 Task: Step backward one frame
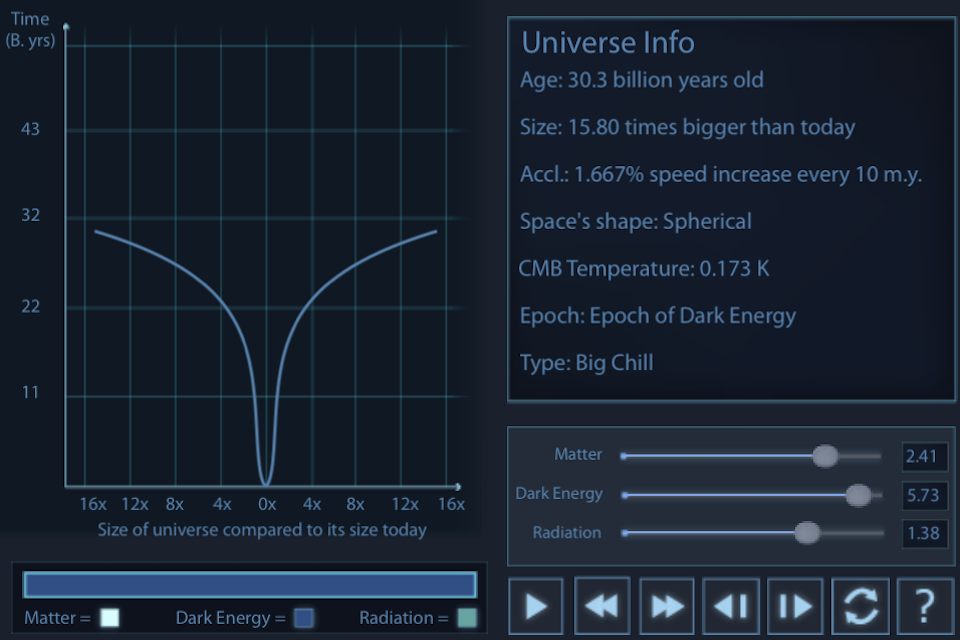coord(731,606)
